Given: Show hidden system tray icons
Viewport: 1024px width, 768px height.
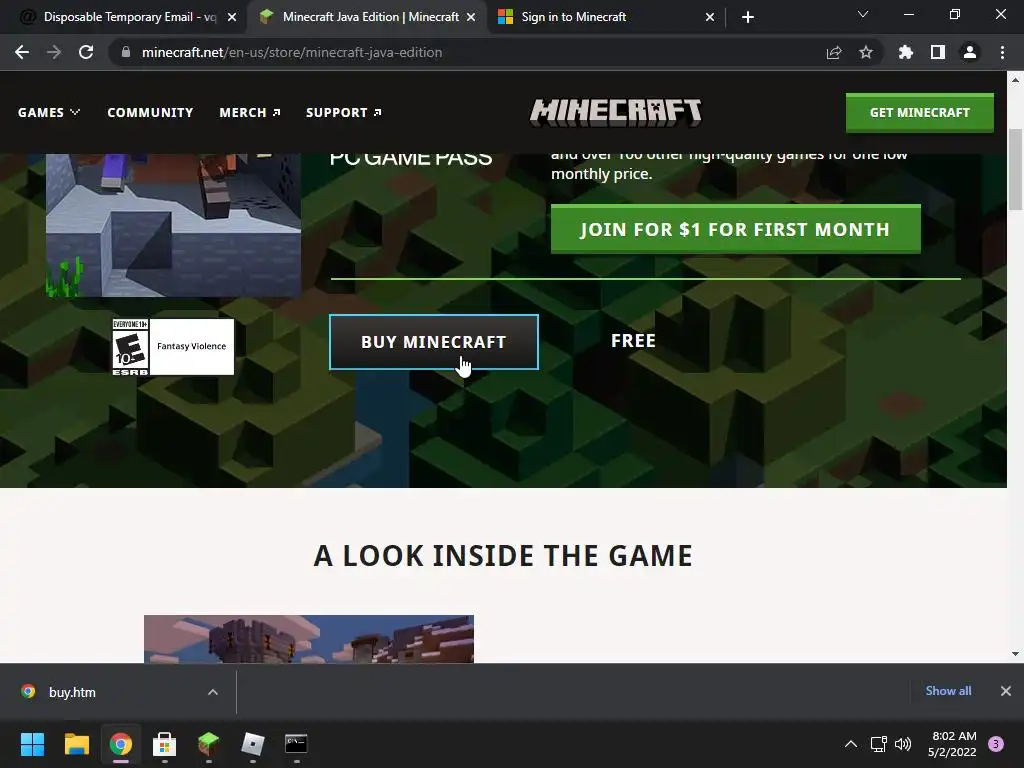Looking at the screenshot, I should (851, 744).
